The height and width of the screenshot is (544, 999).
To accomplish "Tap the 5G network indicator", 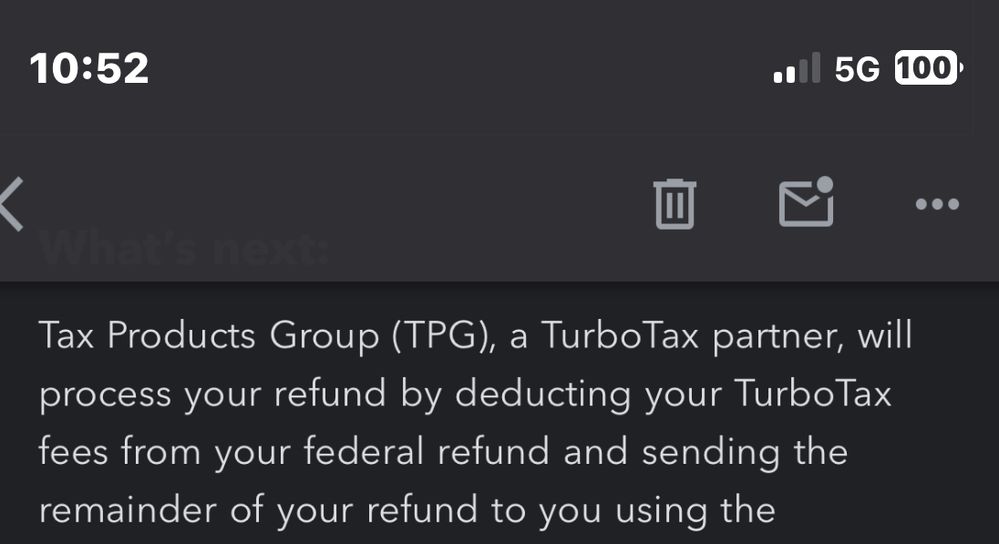I will tap(857, 69).
